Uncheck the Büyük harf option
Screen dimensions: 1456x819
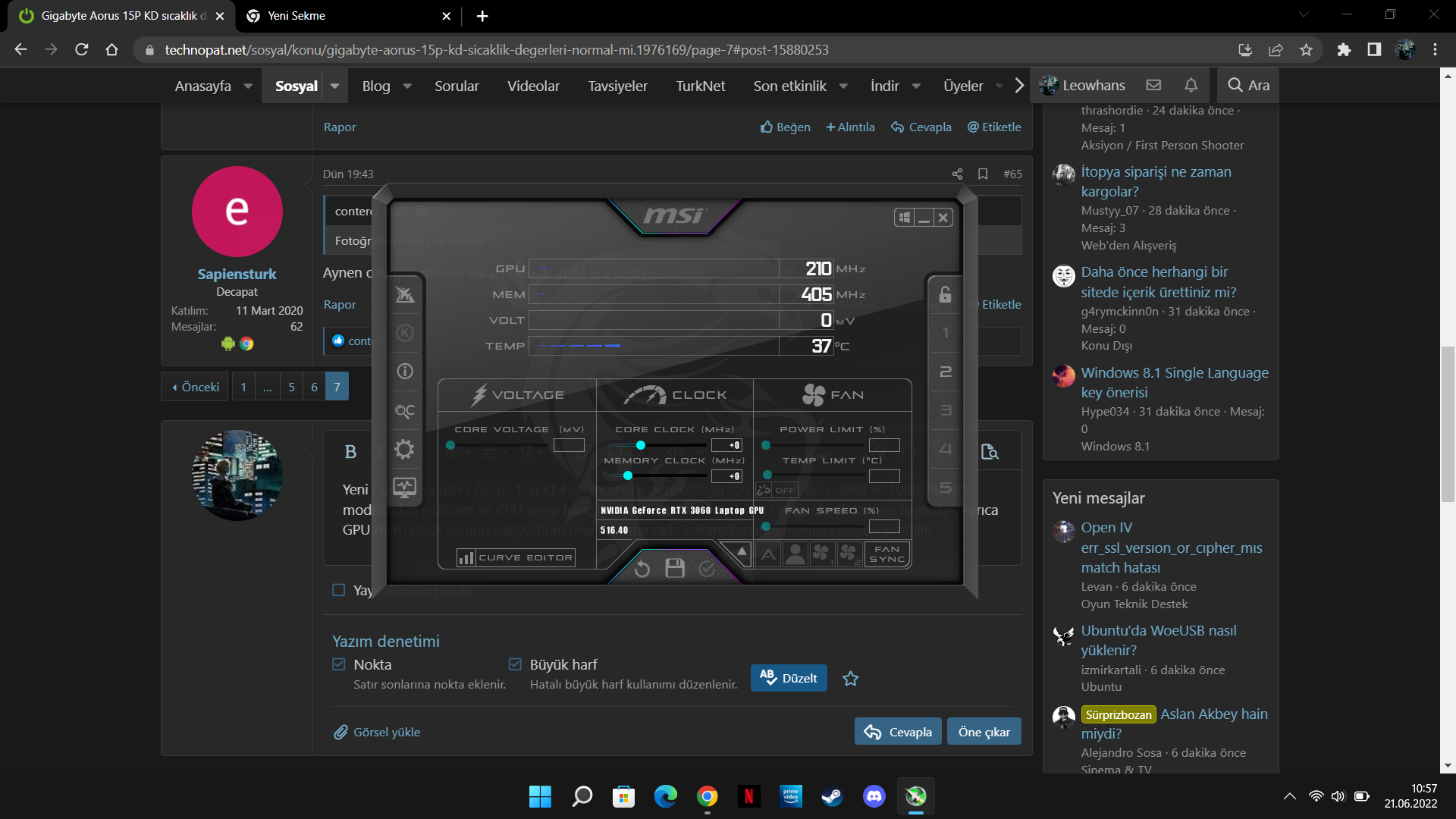pyautogui.click(x=515, y=664)
